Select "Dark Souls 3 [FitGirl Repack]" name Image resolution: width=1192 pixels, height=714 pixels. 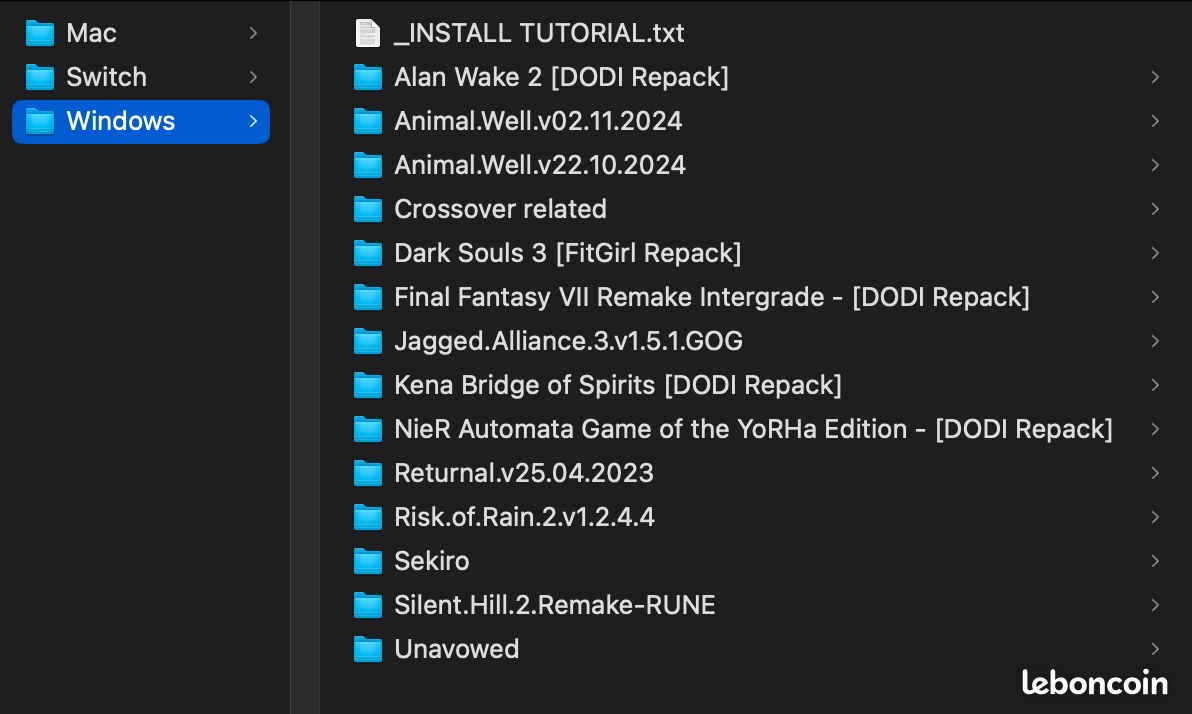point(568,253)
